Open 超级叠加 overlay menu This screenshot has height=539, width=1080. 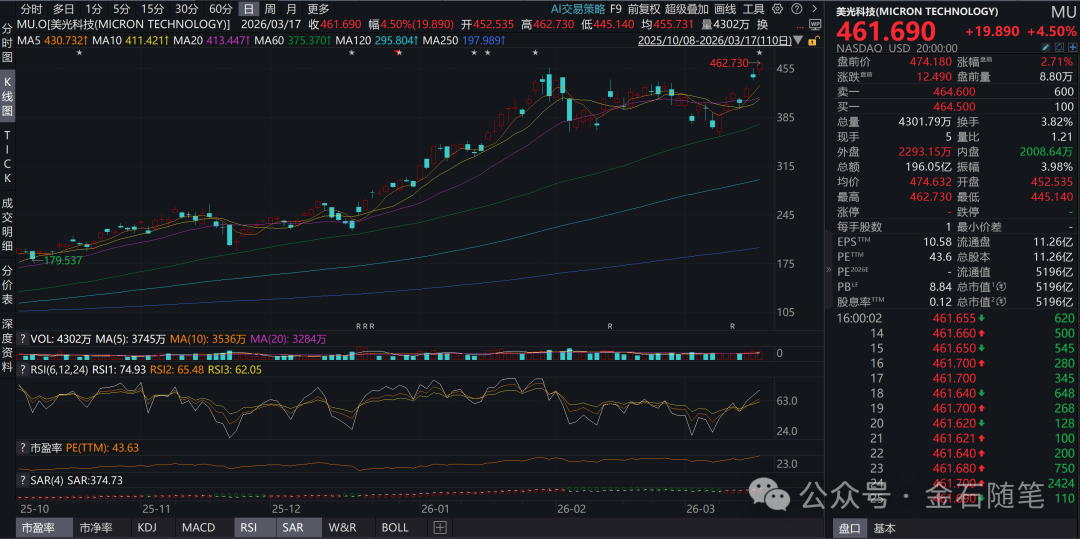tap(687, 9)
